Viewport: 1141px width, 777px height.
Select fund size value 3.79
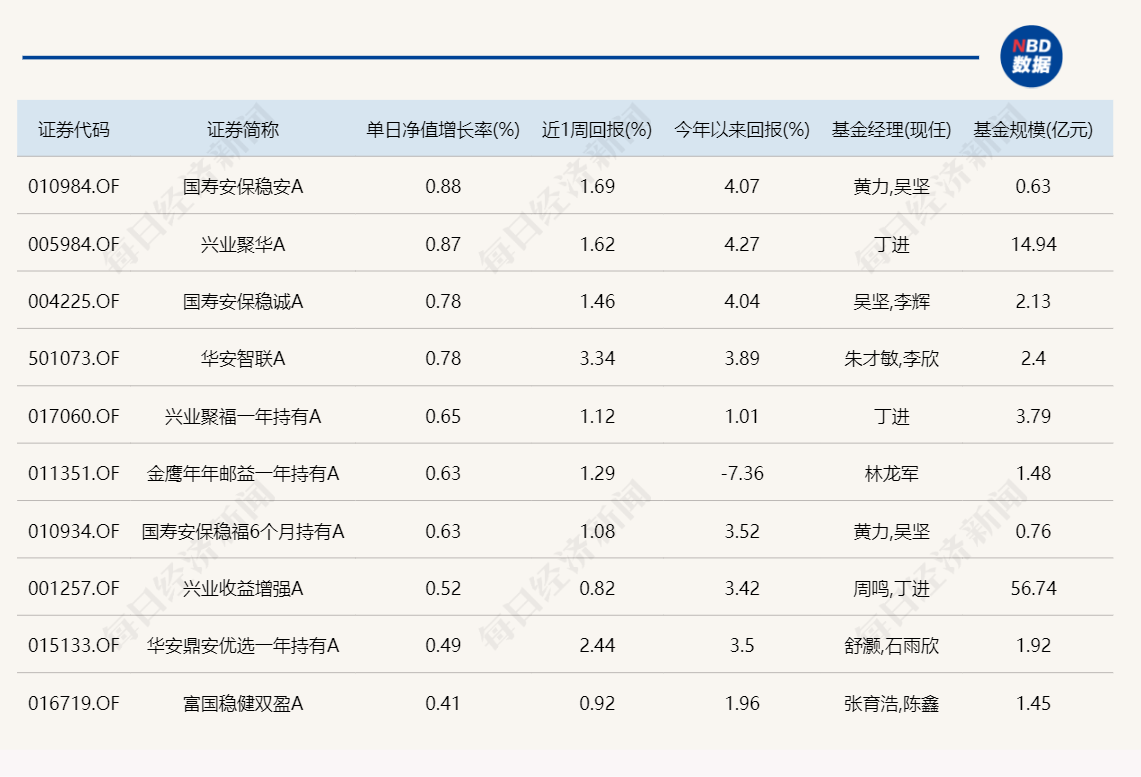point(1033,416)
